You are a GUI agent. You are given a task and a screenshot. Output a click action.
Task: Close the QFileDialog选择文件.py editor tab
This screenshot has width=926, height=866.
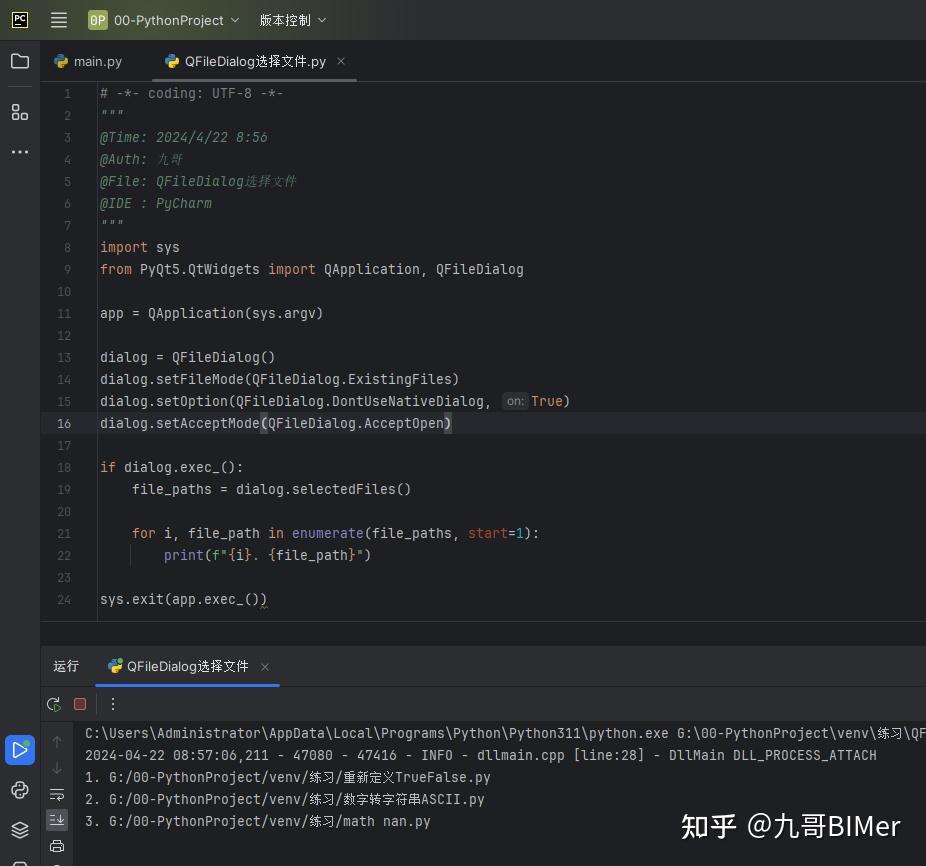click(340, 61)
